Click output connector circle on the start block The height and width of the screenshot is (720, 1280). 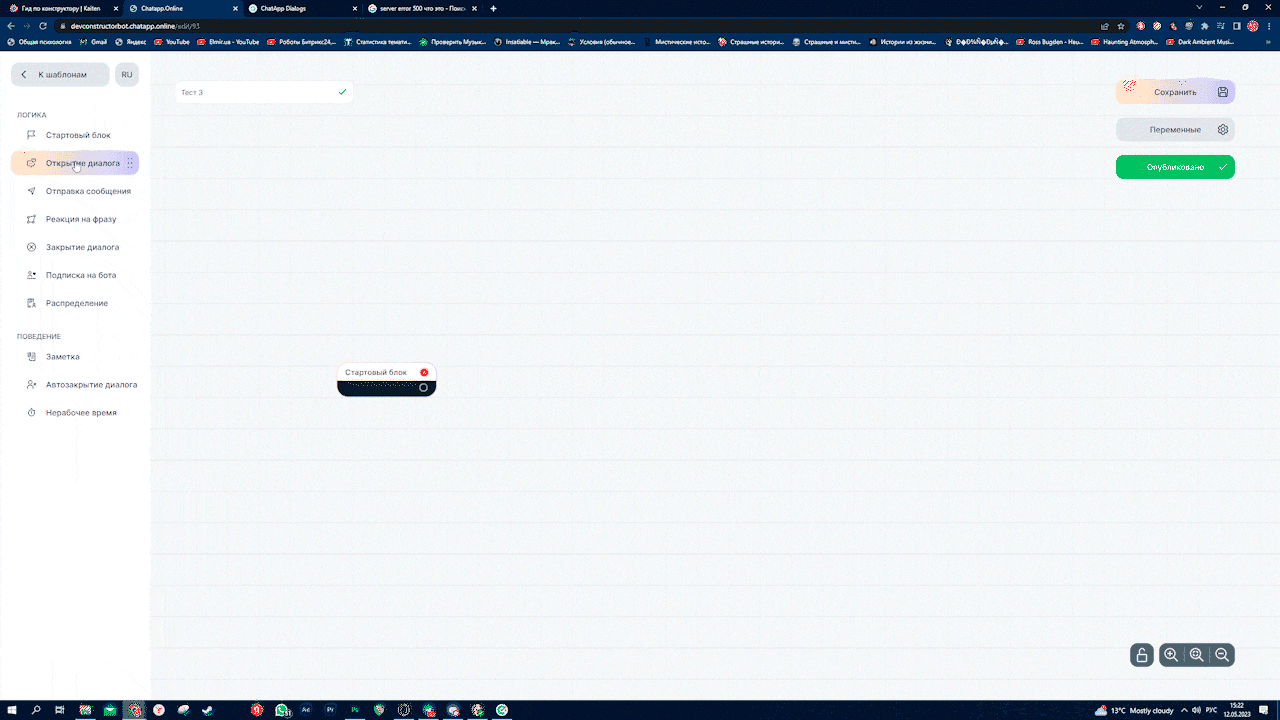(424, 388)
